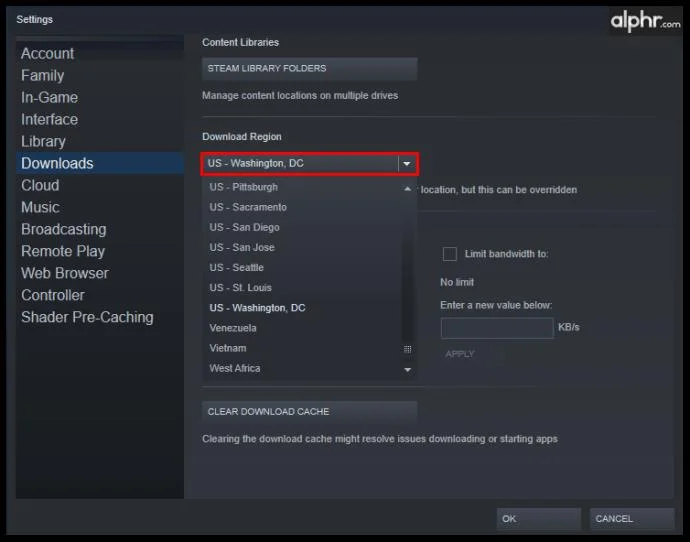The height and width of the screenshot is (542, 690).
Task: Select the Library settings category
Action: pyautogui.click(x=100, y=141)
